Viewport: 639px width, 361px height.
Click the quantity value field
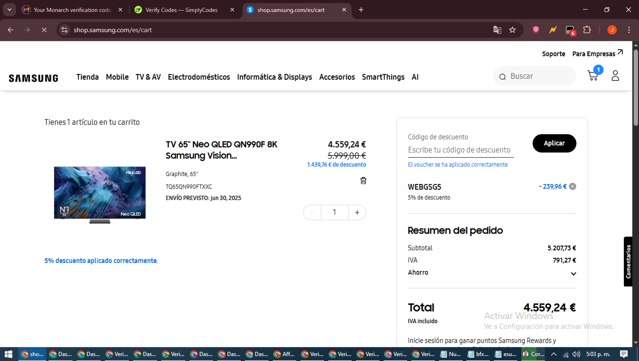pyautogui.click(x=335, y=212)
